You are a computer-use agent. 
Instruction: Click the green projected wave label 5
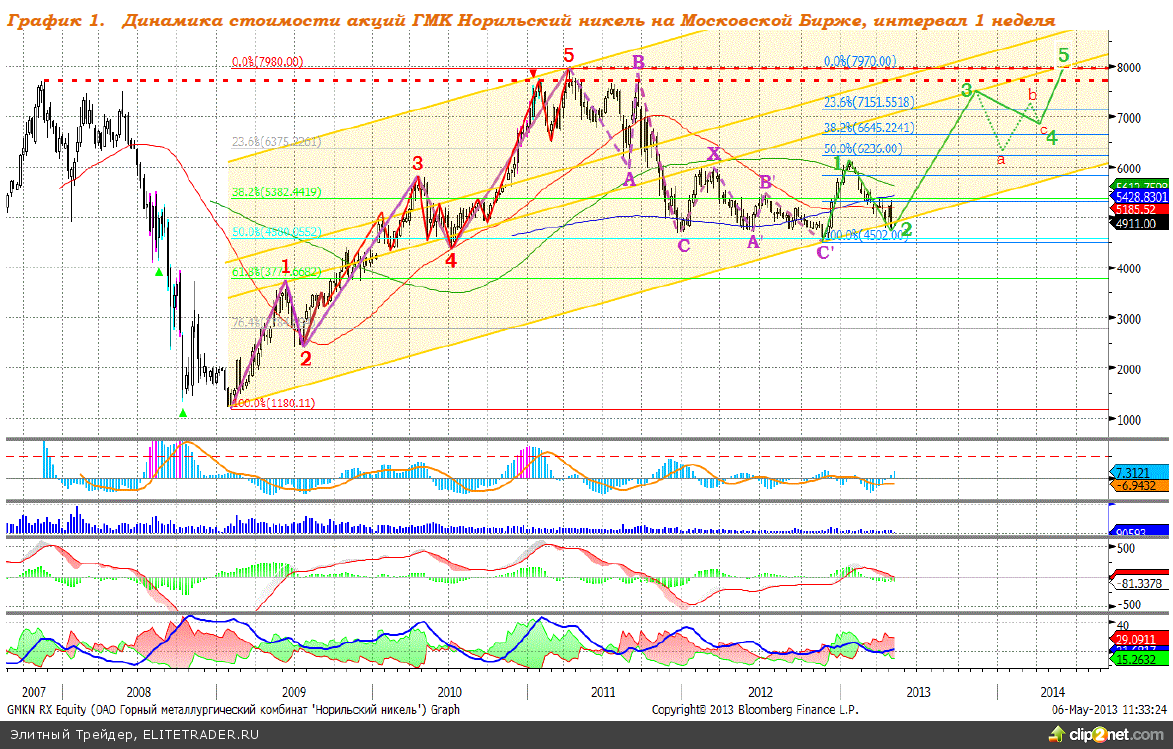[1064, 55]
